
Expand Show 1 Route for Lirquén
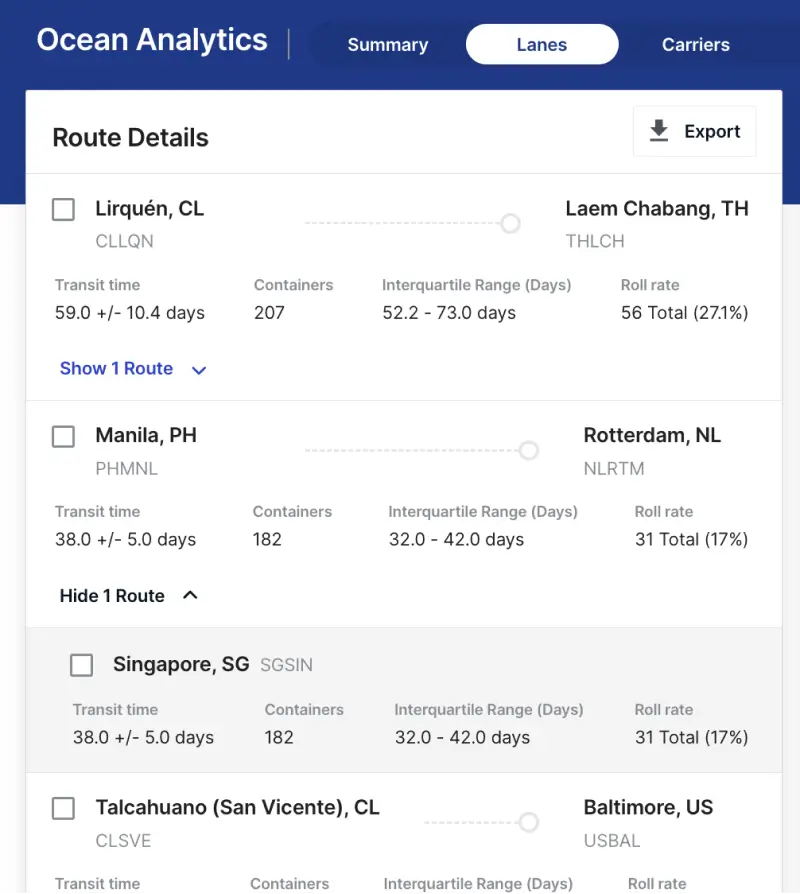pyautogui.click(x=117, y=369)
